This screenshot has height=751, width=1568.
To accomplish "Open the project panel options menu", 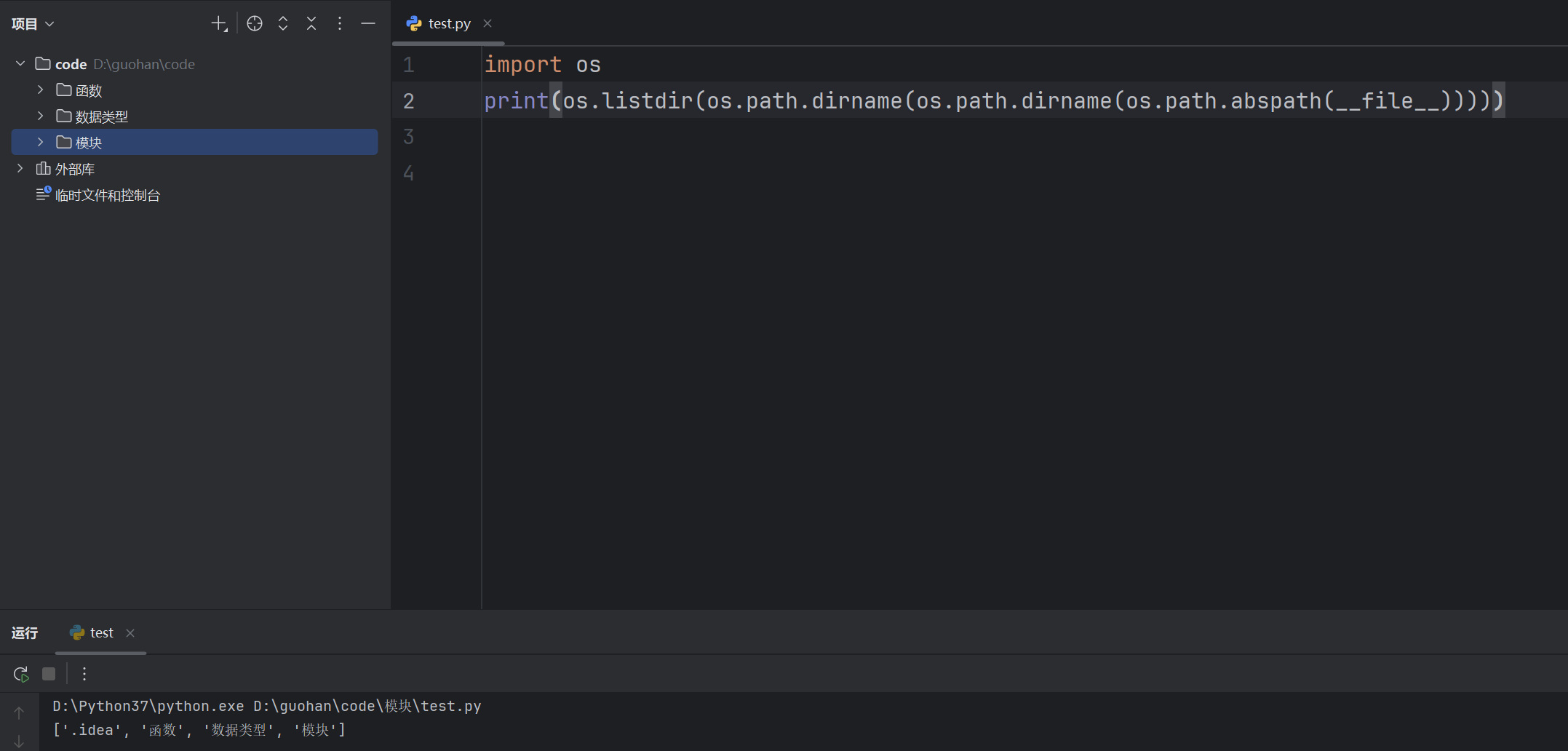I will (340, 24).
